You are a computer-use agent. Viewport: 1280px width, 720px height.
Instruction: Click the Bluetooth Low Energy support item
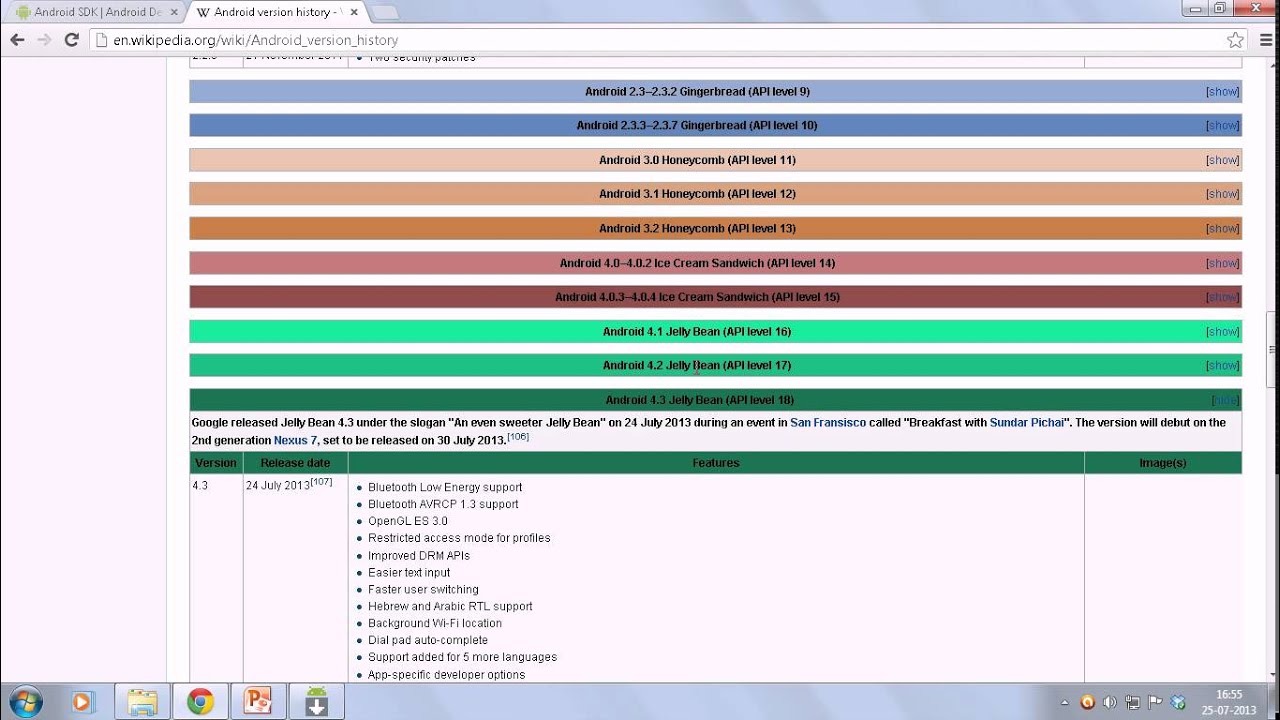445,487
